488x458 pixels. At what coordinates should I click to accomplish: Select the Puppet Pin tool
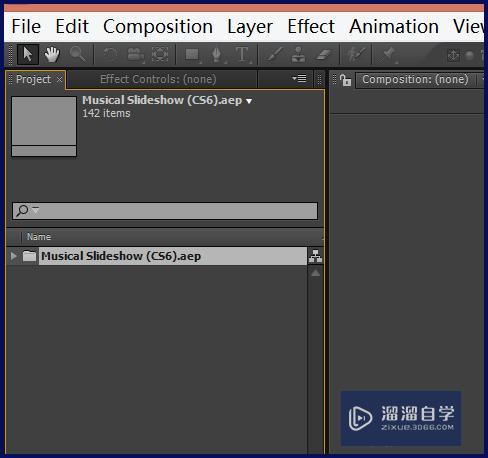[388, 55]
